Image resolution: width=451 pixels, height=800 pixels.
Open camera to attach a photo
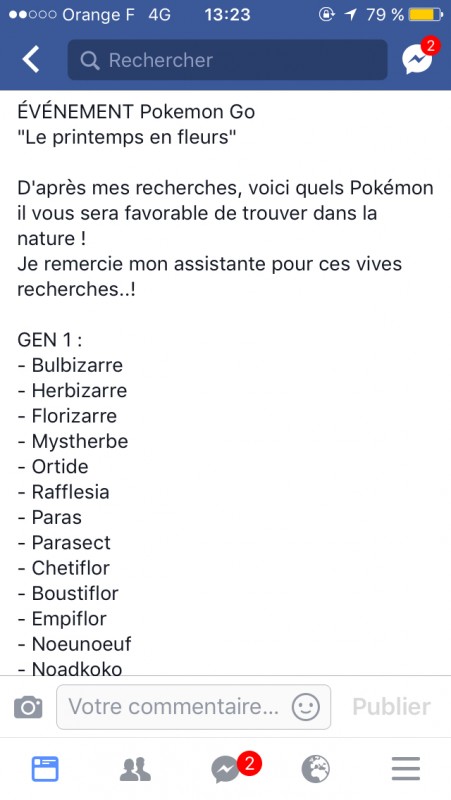coord(28,707)
